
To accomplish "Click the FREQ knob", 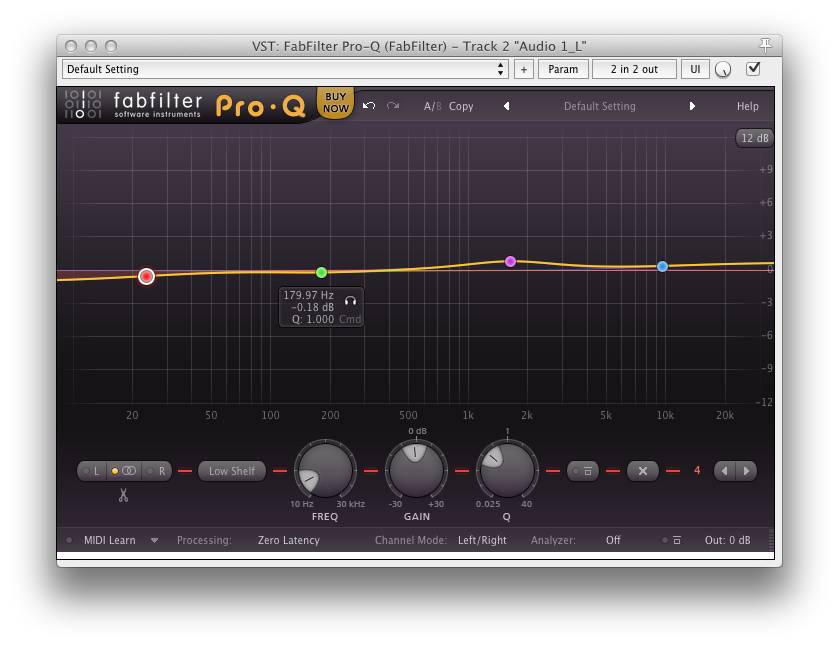I will coord(325,470).
